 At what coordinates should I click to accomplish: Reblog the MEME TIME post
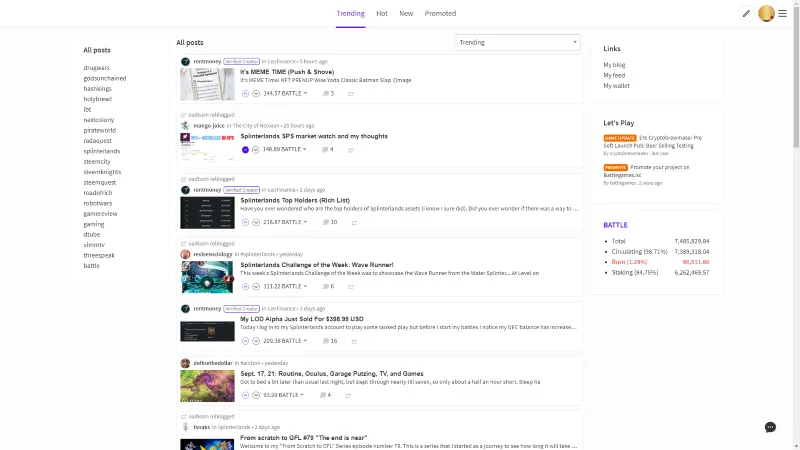tap(351, 94)
